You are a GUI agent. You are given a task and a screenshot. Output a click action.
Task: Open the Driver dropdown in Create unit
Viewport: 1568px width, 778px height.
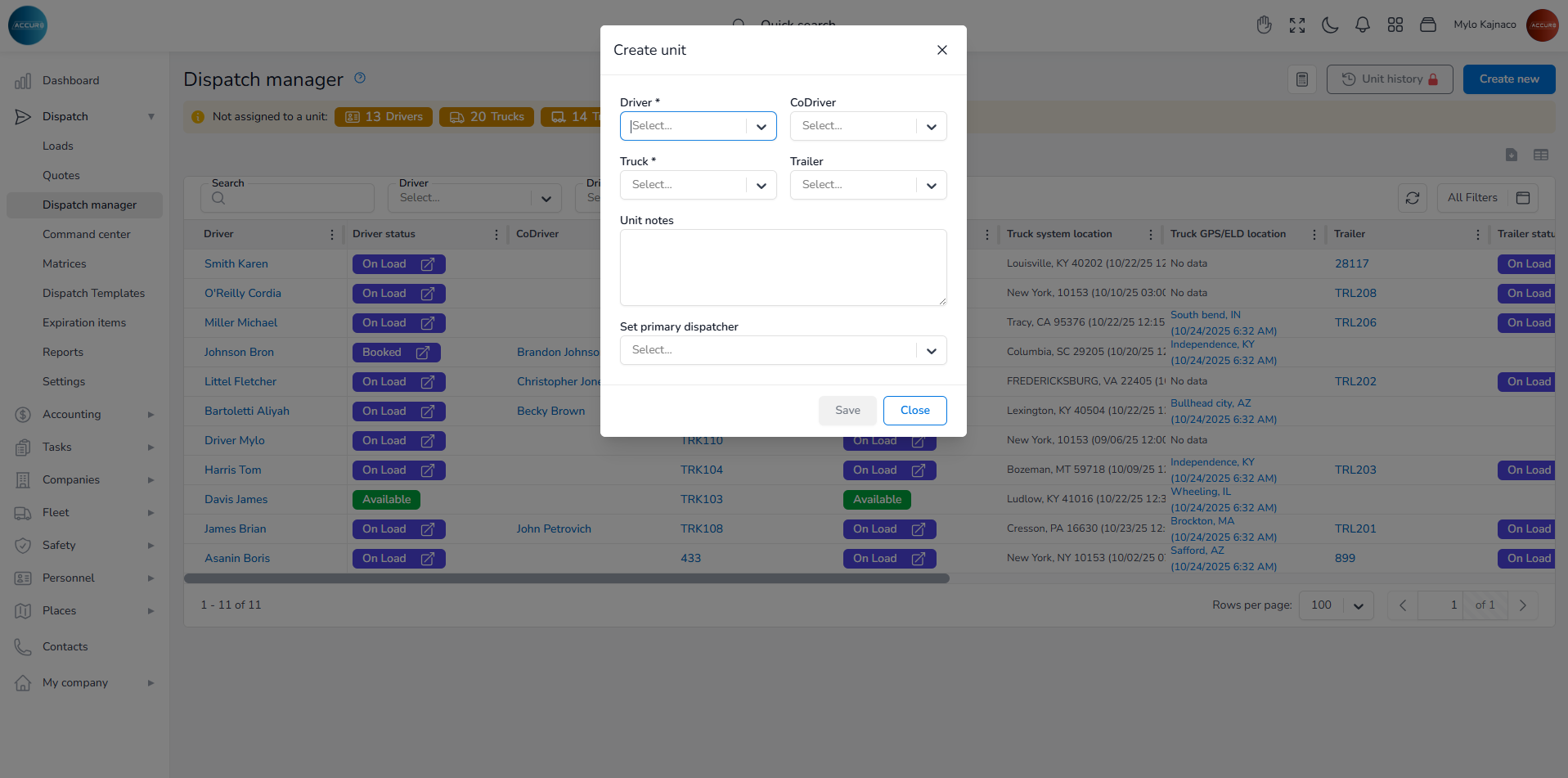click(x=698, y=126)
